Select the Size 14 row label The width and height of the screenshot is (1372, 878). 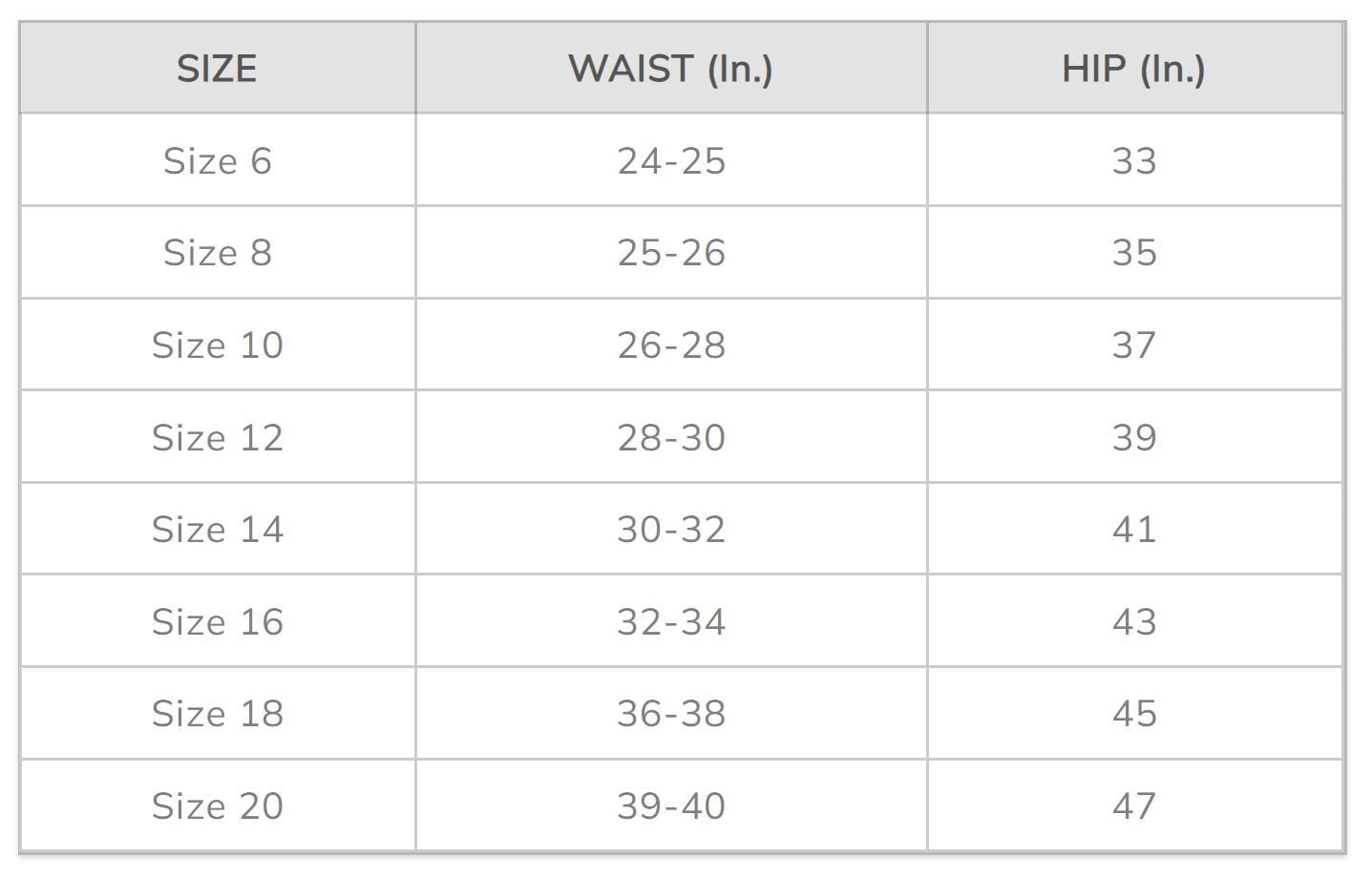pos(218,529)
